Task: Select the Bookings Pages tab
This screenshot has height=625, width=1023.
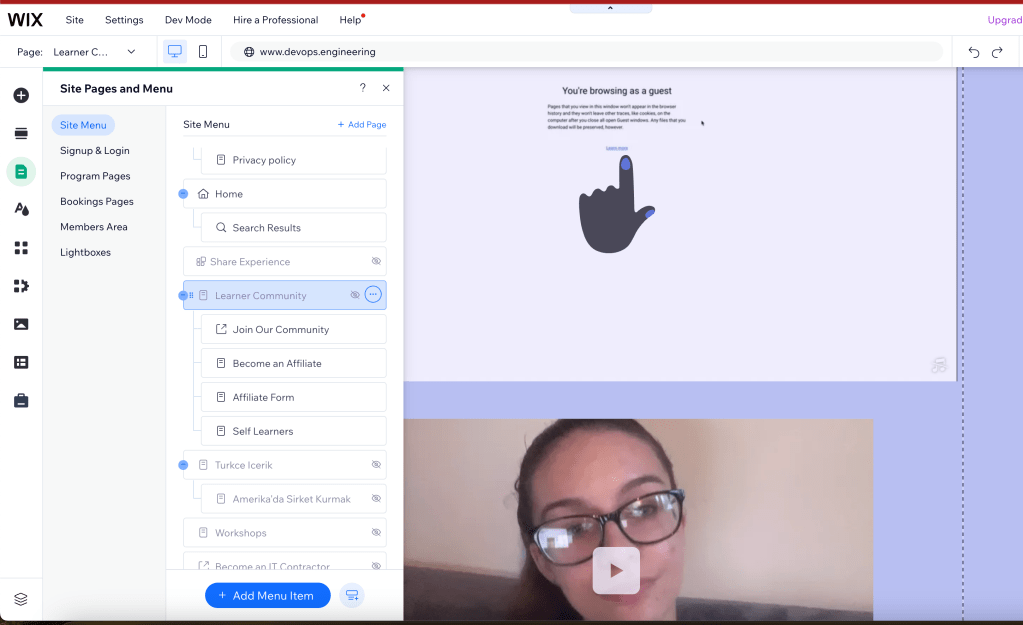Action: (x=97, y=202)
